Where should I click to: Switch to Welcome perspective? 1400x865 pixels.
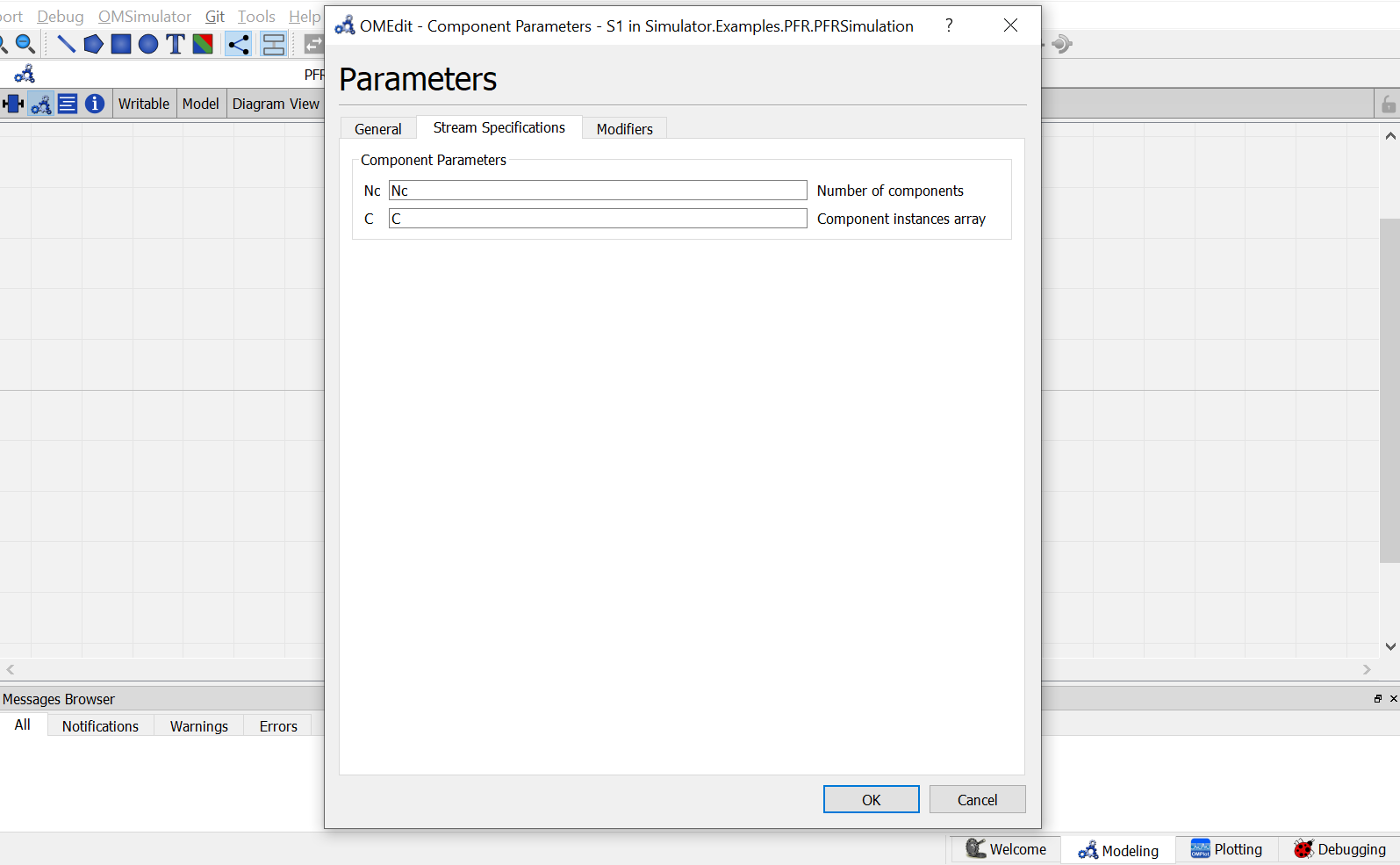[x=1006, y=849]
